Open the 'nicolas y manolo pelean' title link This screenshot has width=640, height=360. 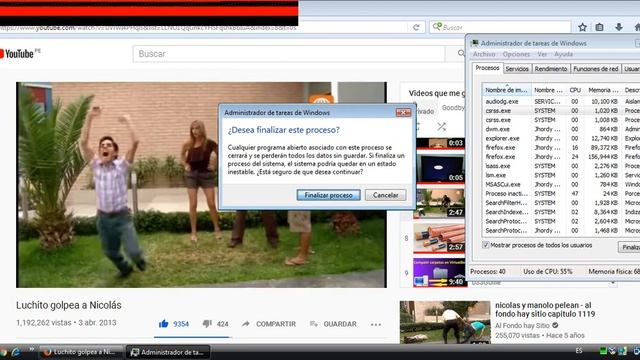pos(545,309)
